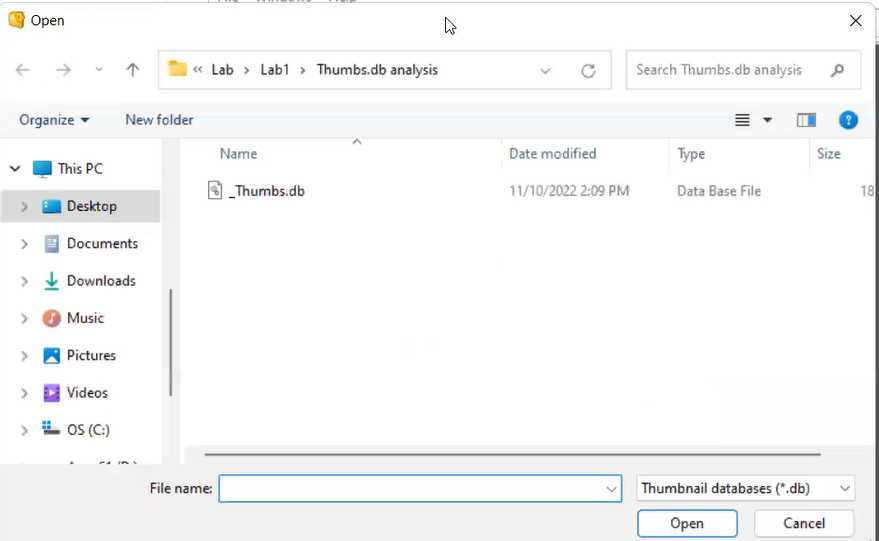This screenshot has height=541, width=879.
Task: Click the Open button
Action: point(687,523)
